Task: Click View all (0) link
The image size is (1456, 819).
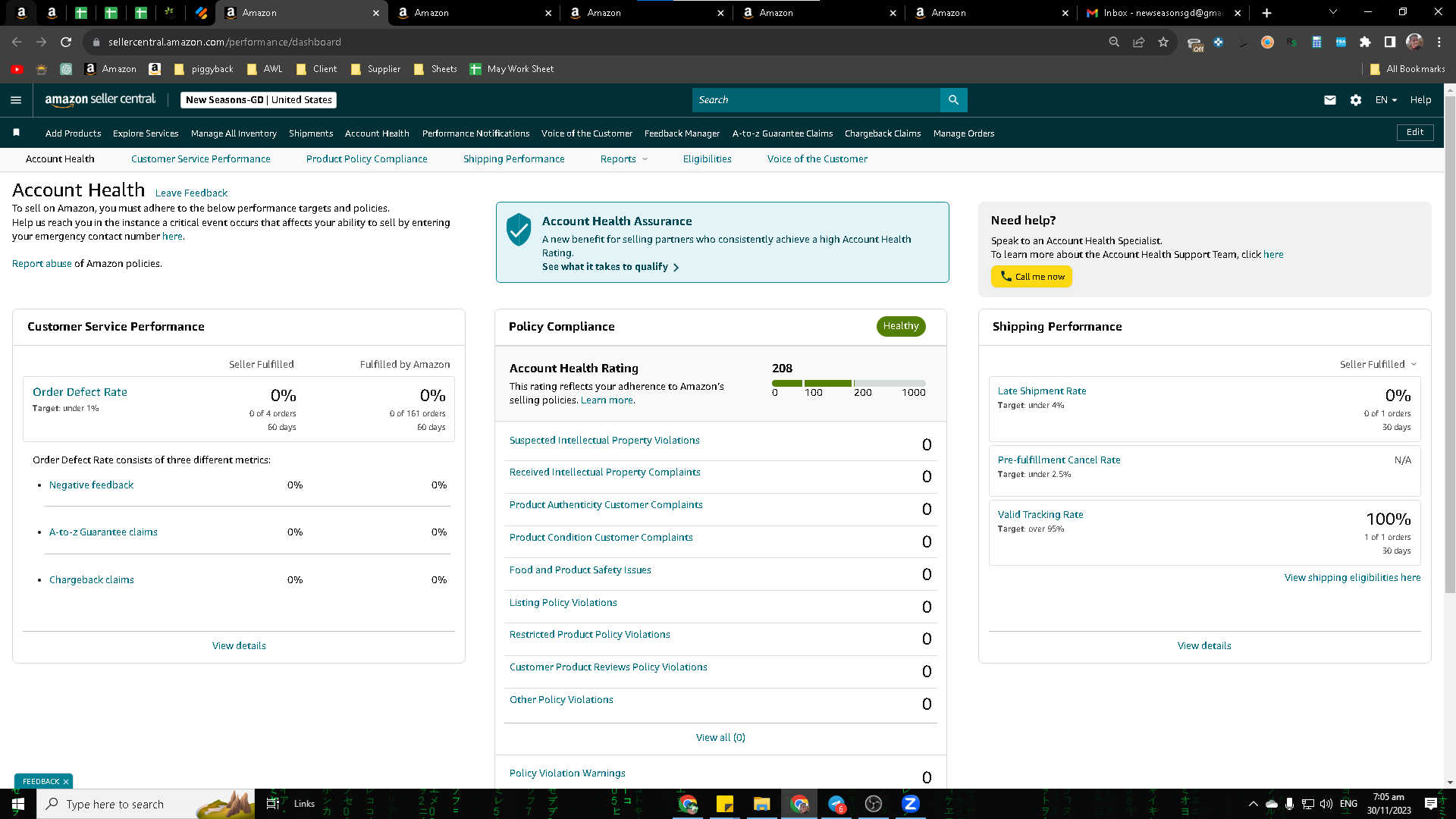Action: click(720, 738)
